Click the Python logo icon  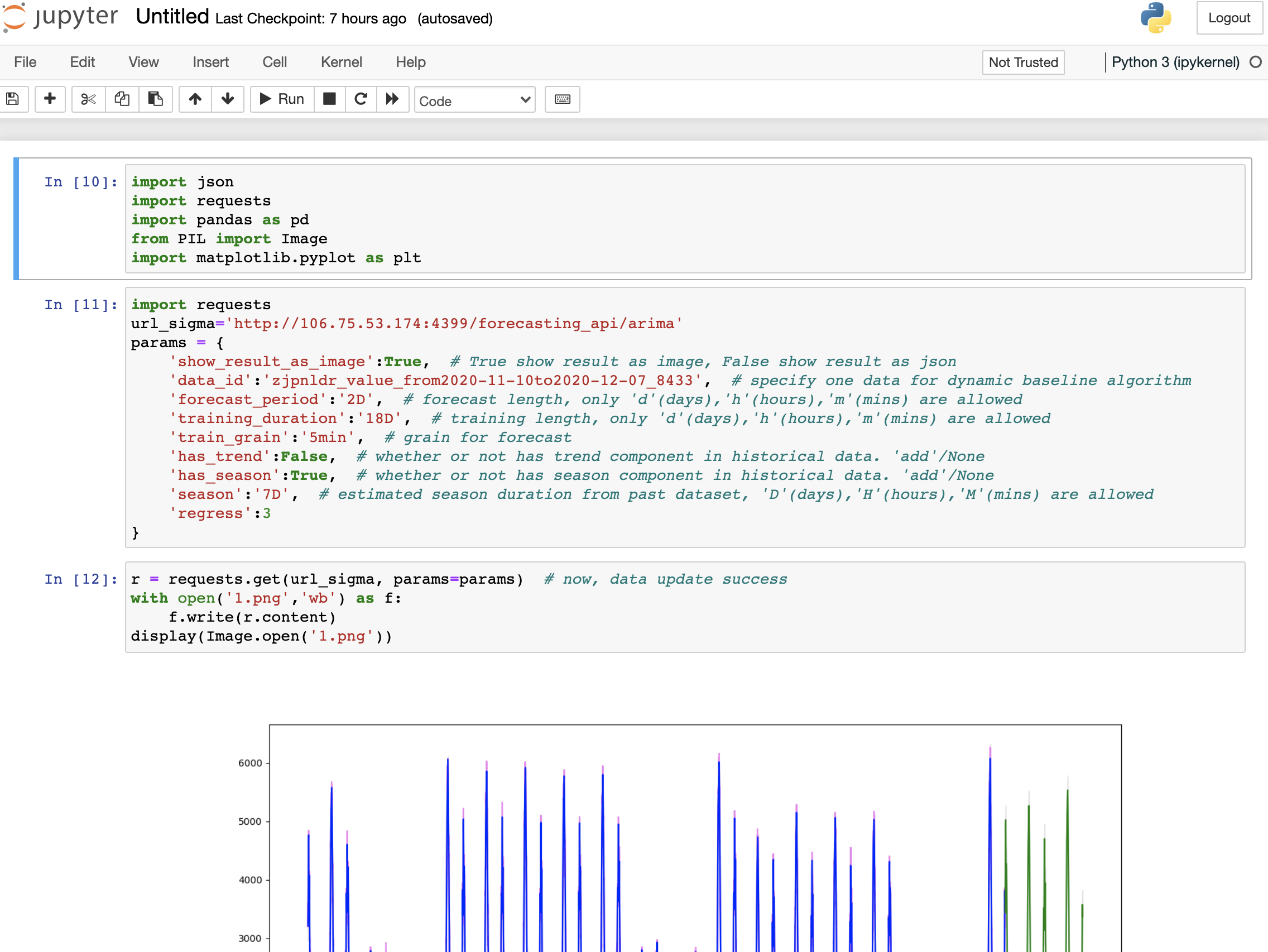click(1156, 18)
